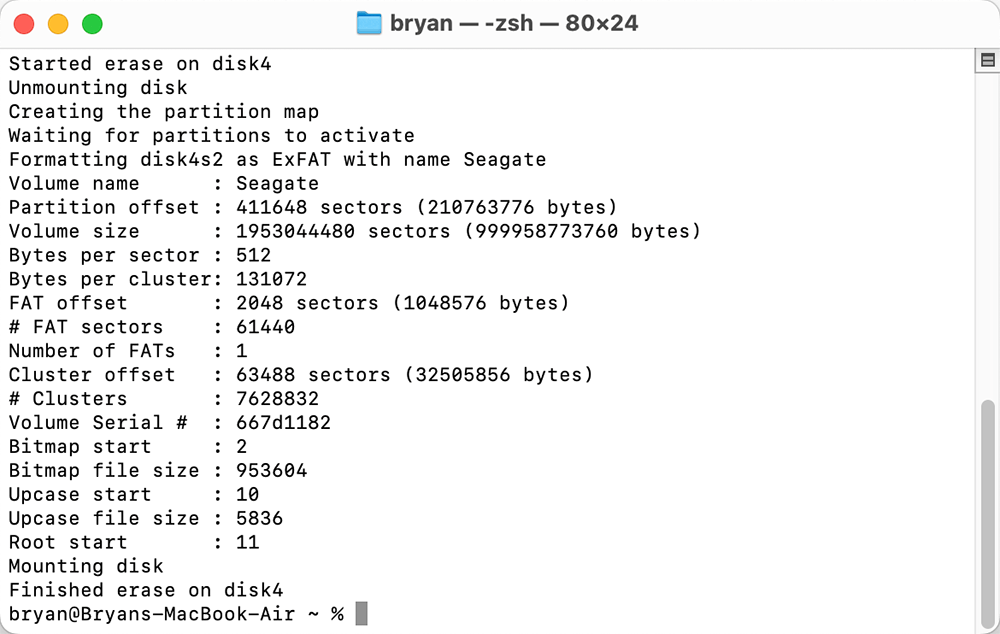This screenshot has width=1000, height=634.
Task: Click the vertical scrollbar thumb
Action: click(x=987, y=510)
